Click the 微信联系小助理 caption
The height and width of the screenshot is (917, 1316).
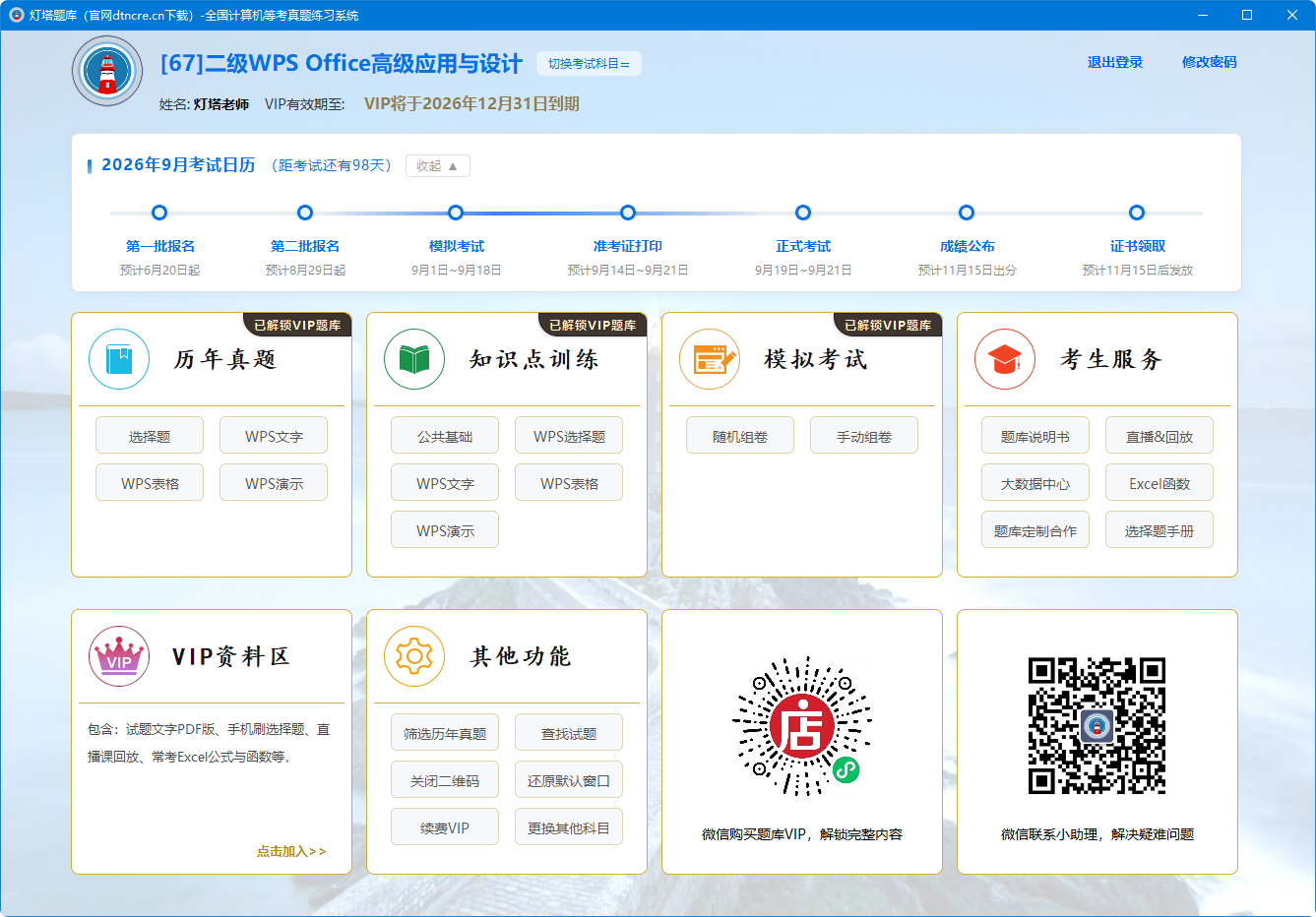pyautogui.click(x=1097, y=834)
